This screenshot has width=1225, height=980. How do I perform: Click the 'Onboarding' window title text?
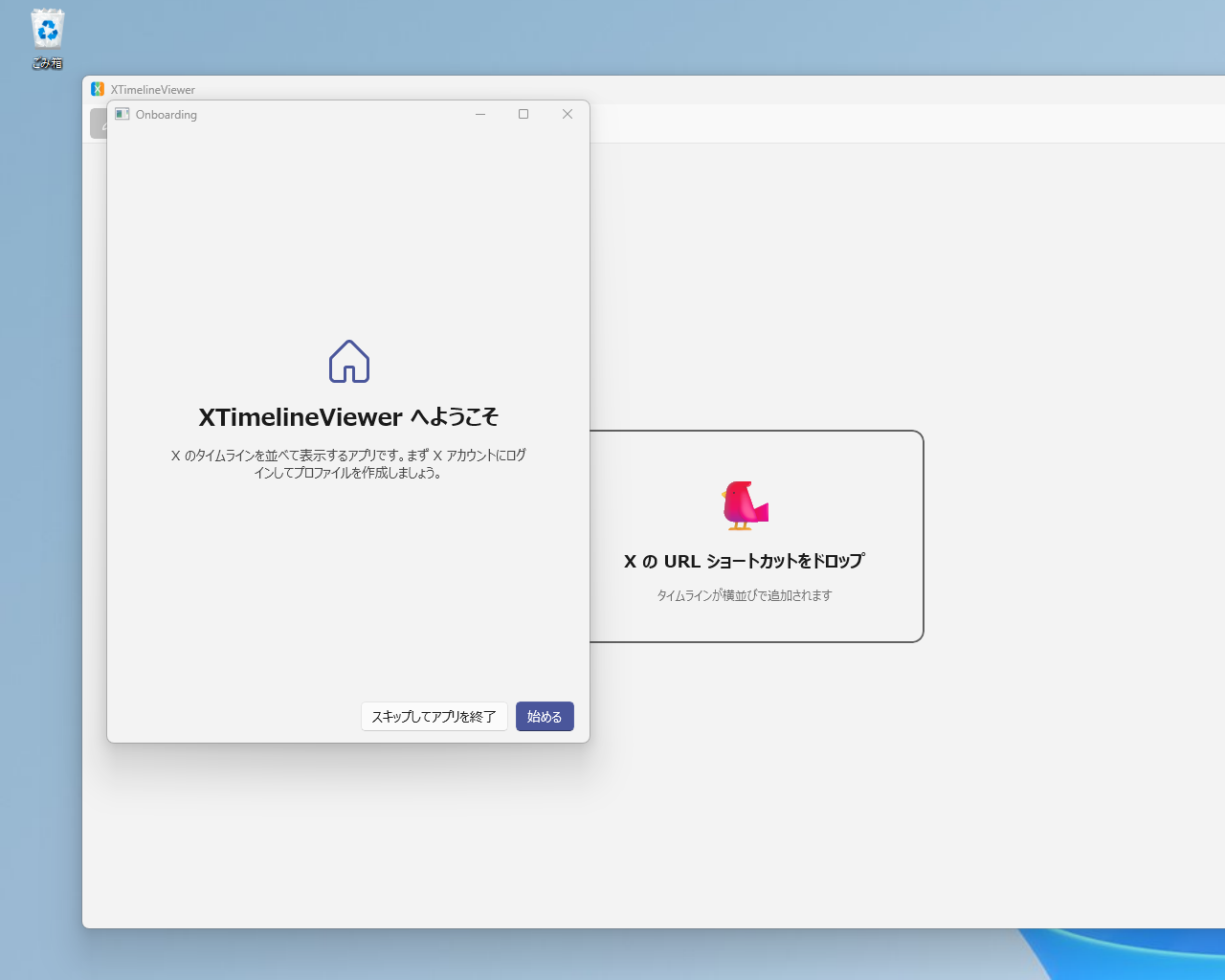167,115
